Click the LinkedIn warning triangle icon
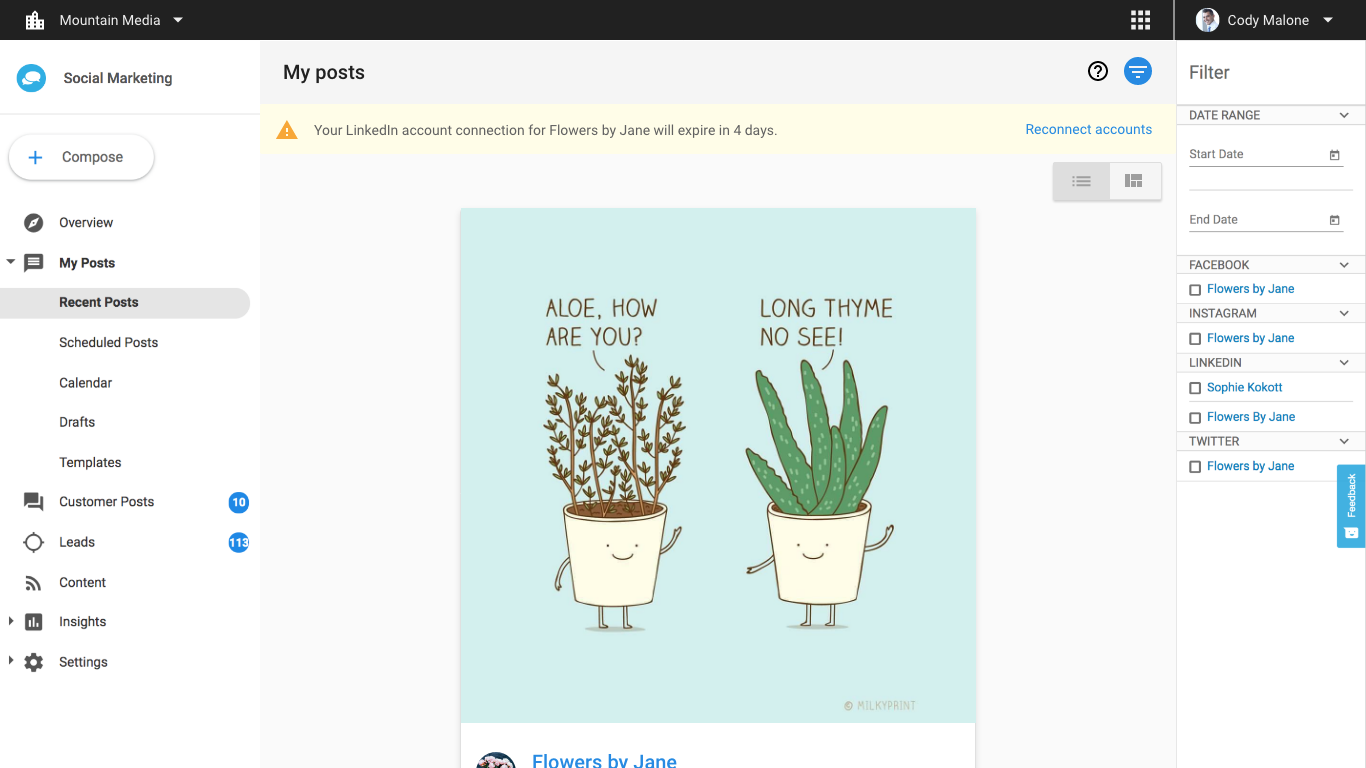Screen dimensions: 1366x768 coord(287,130)
